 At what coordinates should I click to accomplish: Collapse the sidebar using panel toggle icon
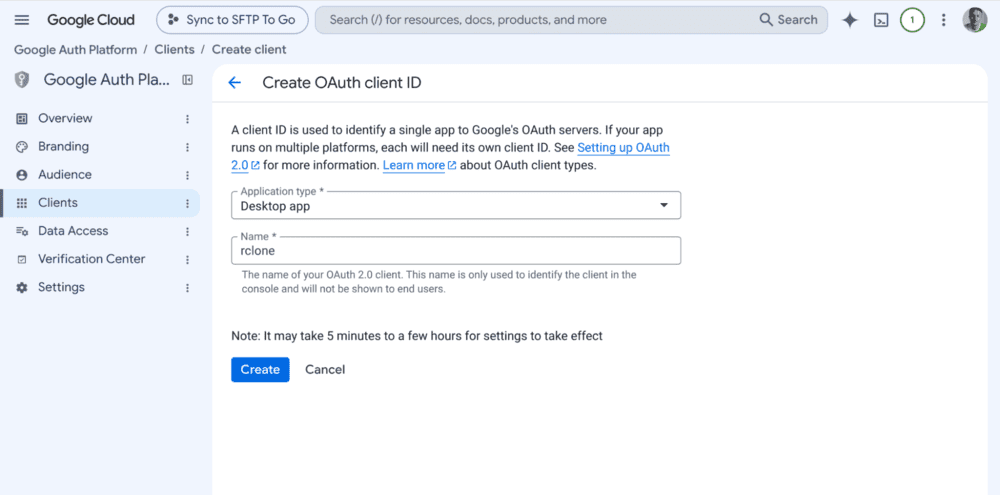pos(188,80)
